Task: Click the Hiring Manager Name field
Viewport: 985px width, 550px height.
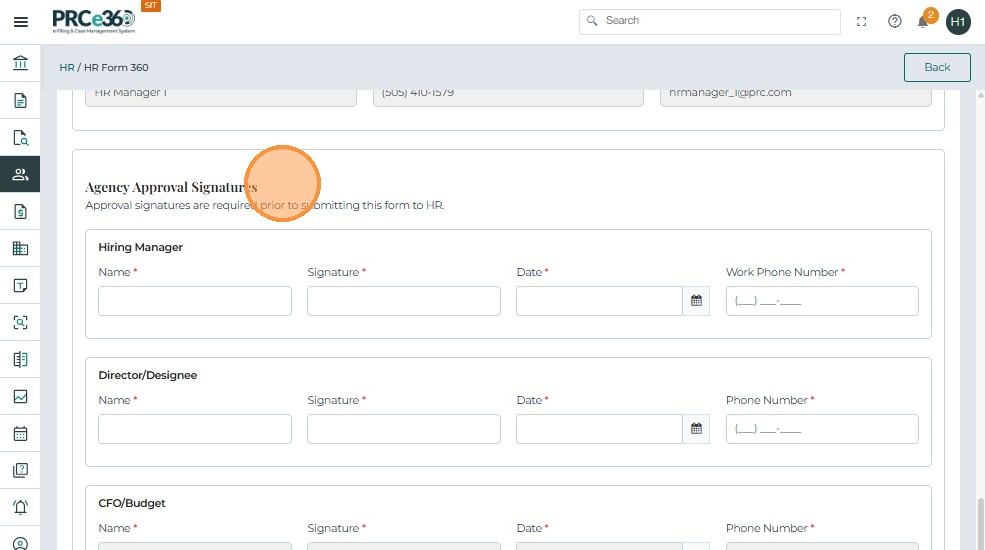Action: pos(195,301)
